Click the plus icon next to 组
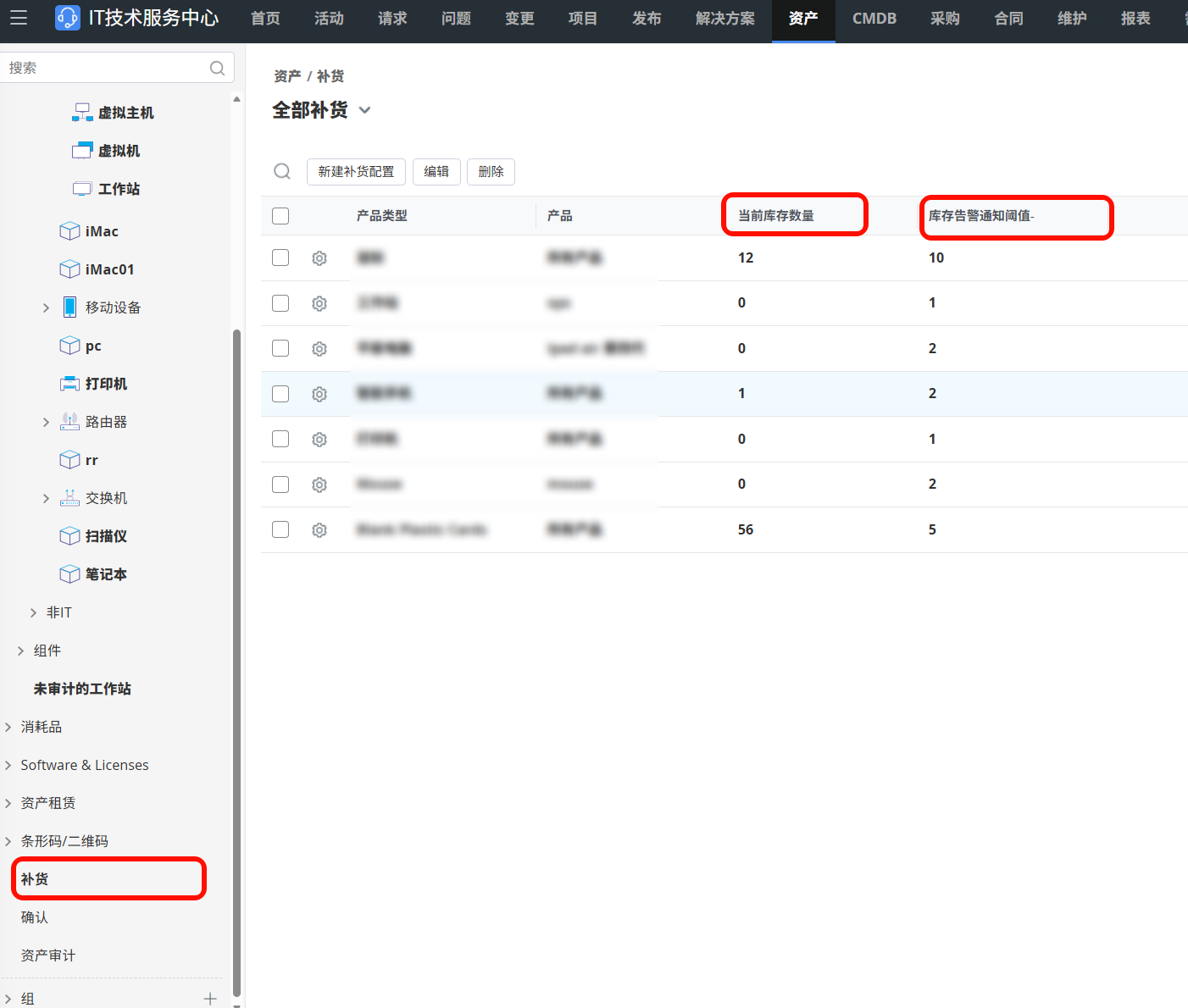Viewport: 1188px width, 1008px height. (210, 999)
